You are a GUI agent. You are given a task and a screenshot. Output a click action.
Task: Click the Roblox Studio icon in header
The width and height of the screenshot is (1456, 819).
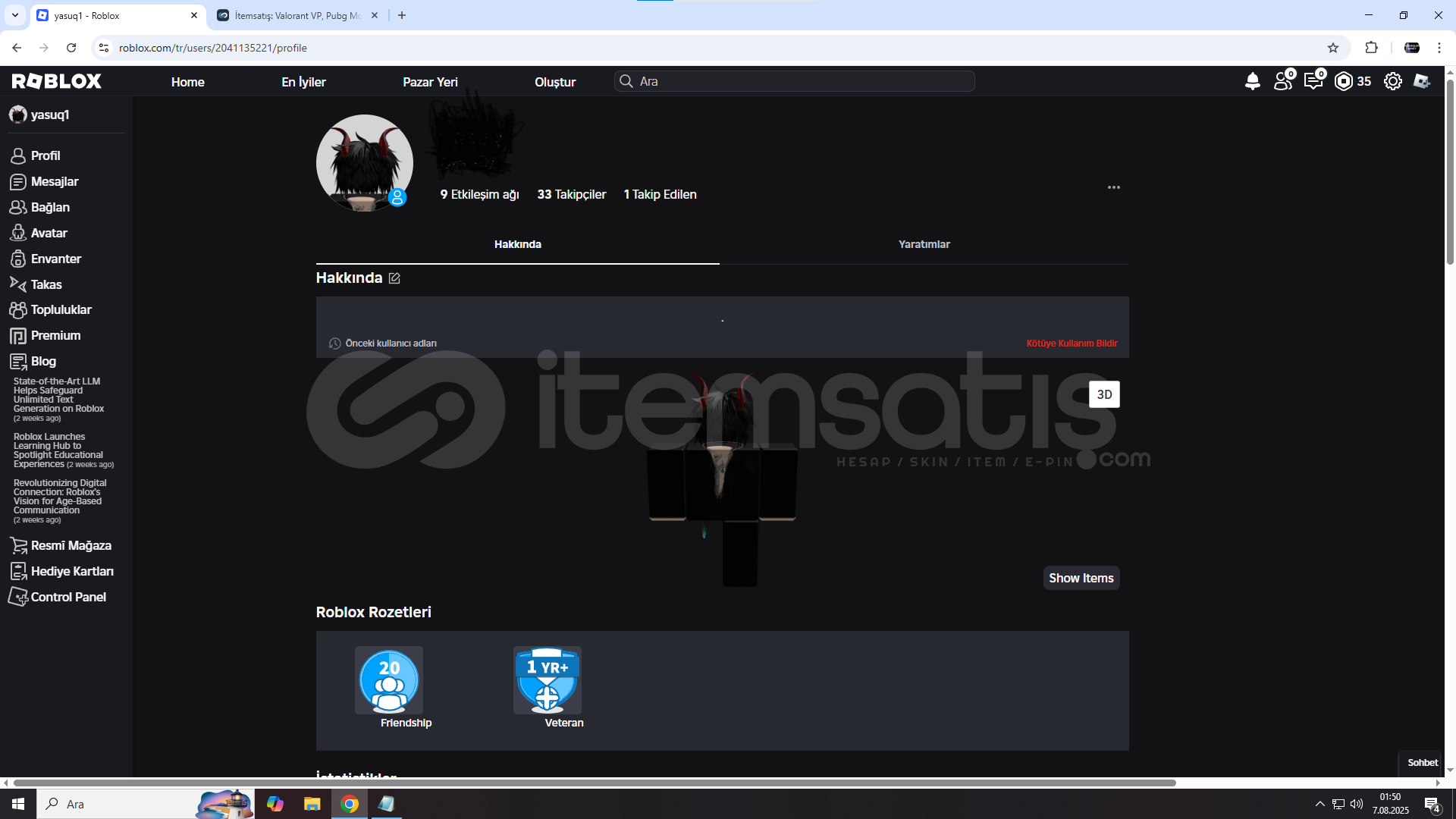1422,81
